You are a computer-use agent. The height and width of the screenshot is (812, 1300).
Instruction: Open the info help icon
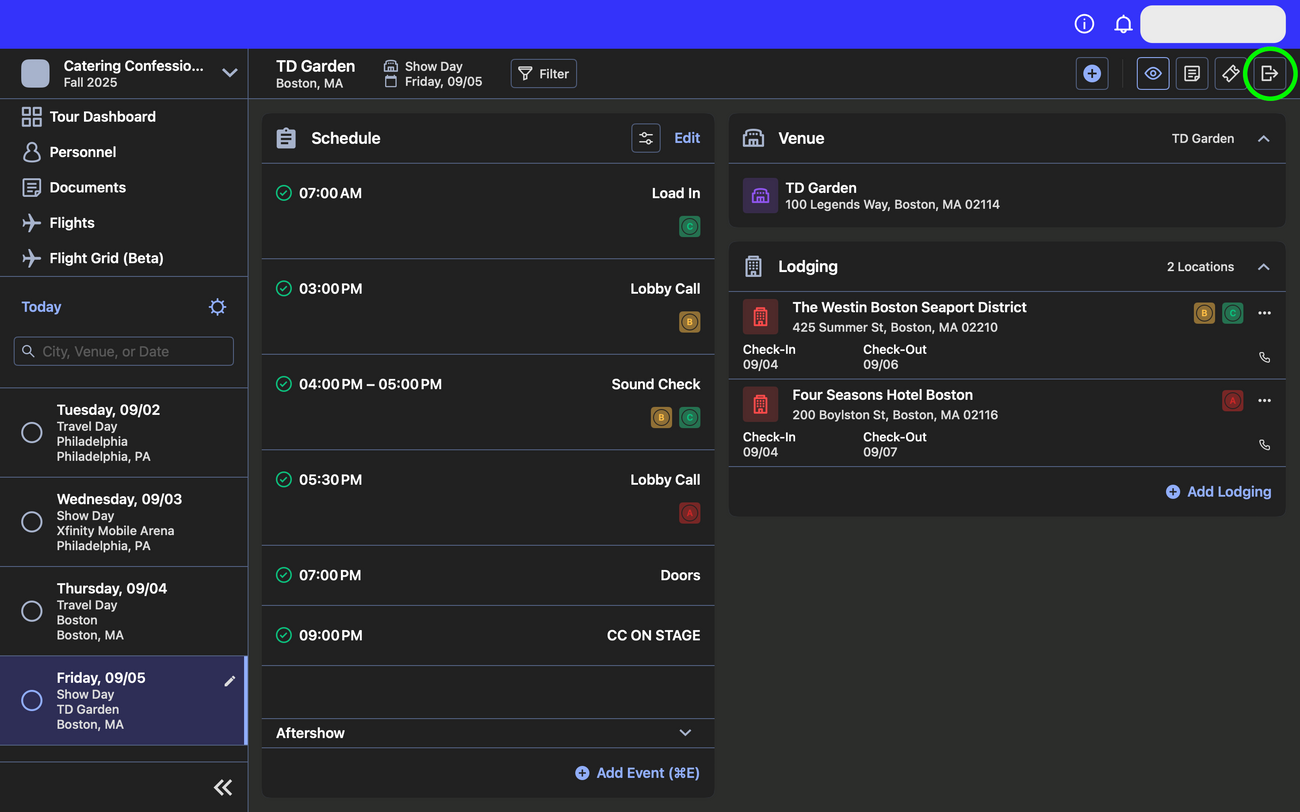pyautogui.click(x=1084, y=24)
